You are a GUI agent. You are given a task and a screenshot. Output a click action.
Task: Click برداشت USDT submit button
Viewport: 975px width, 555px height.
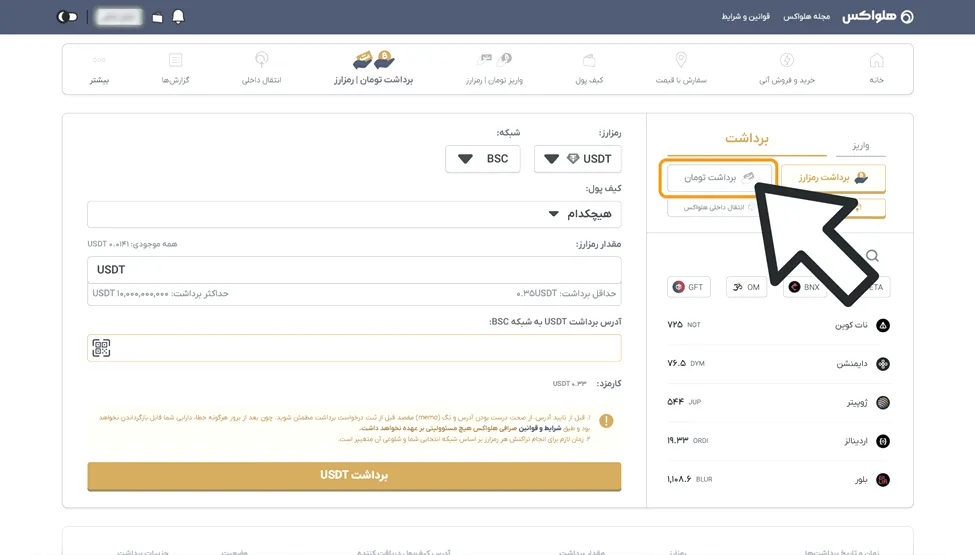(x=354, y=476)
